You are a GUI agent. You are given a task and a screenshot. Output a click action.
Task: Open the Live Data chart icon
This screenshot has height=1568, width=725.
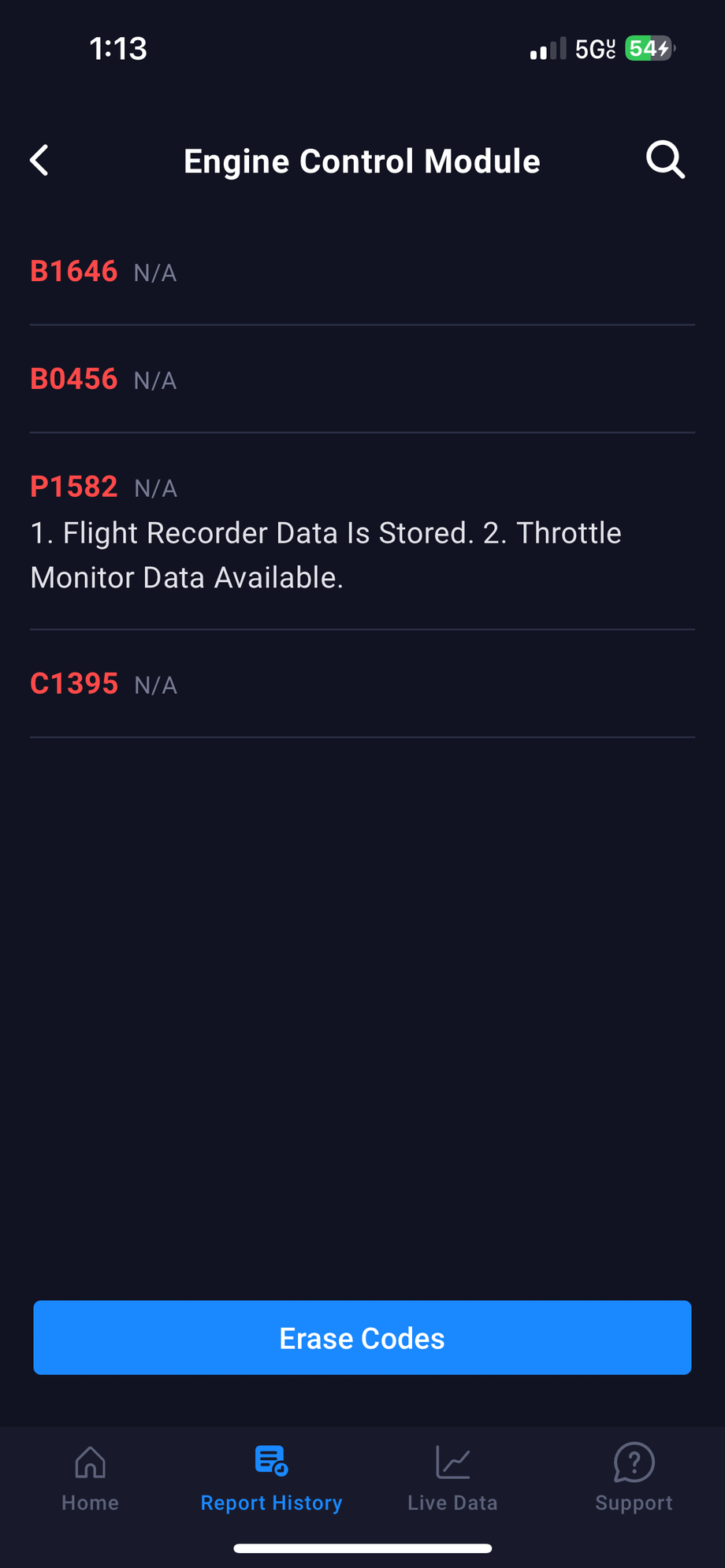point(452,1462)
